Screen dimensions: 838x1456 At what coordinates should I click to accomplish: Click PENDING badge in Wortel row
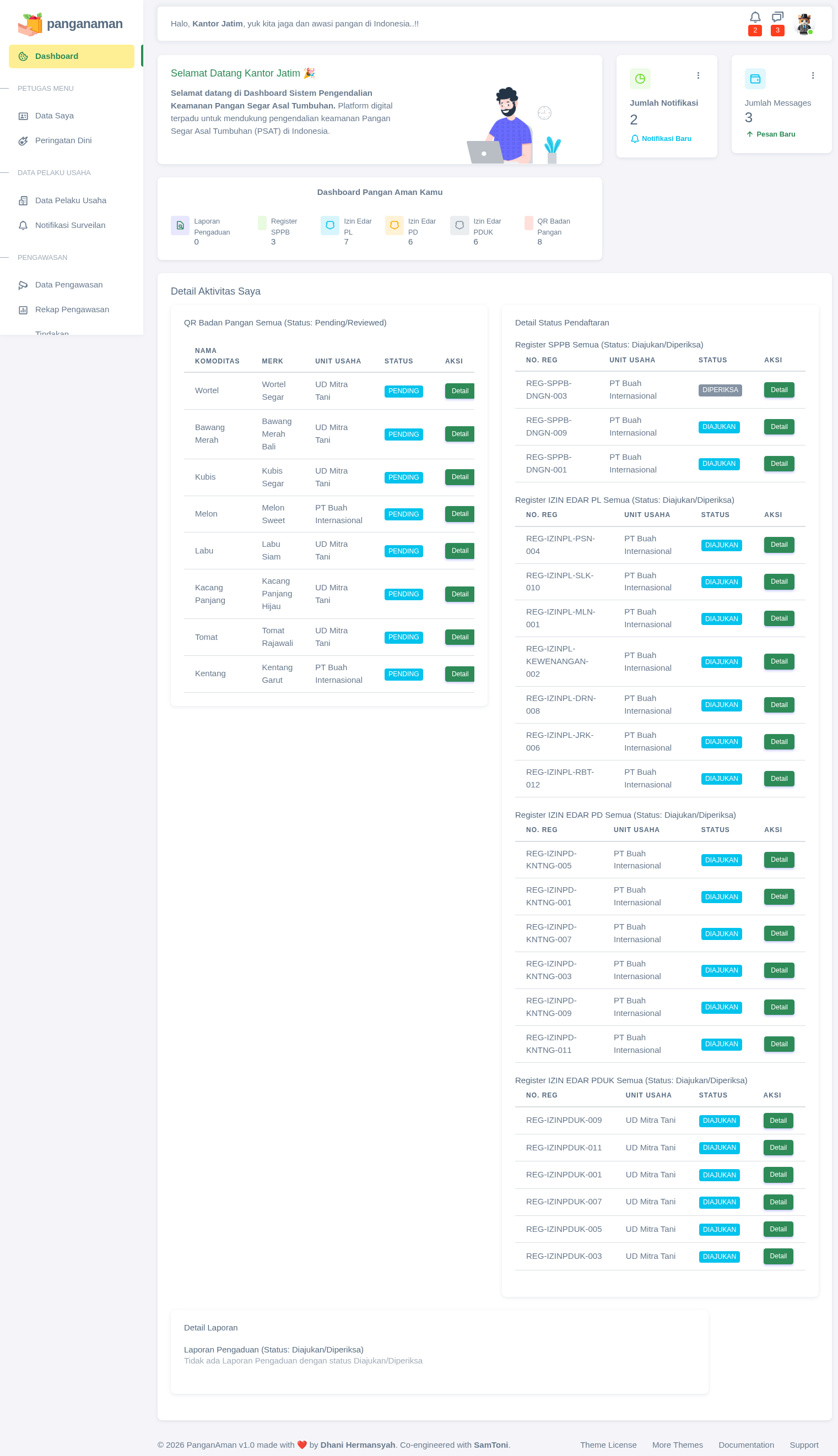(x=403, y=391)
